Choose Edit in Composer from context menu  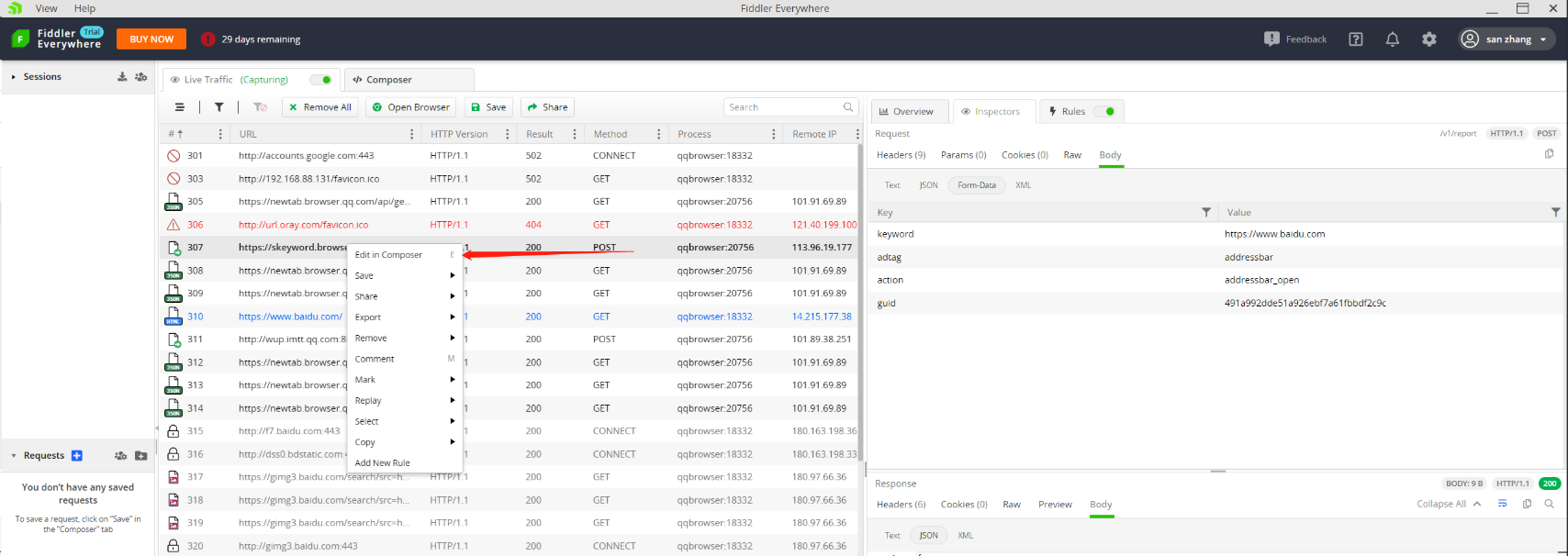tap(405, 255)
